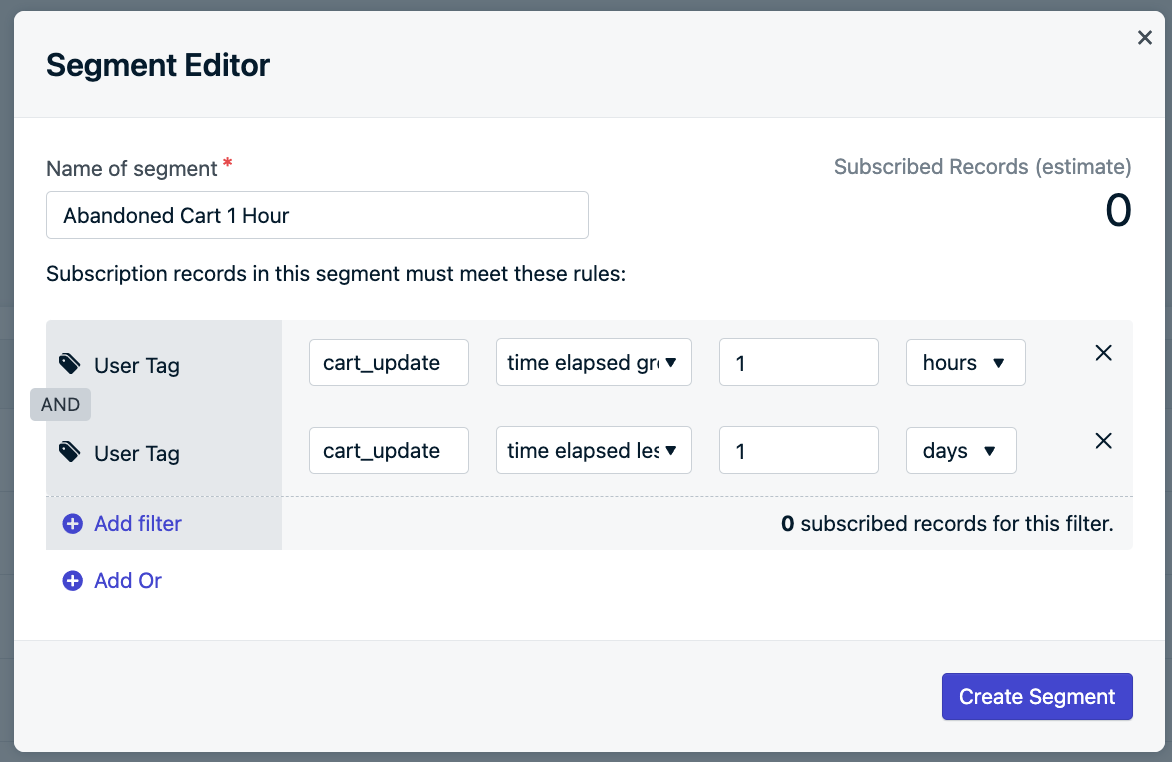This screenshot has height=762, width=1172.
Task: Click the second row's cart_update tag field
Action: point(388,450)
